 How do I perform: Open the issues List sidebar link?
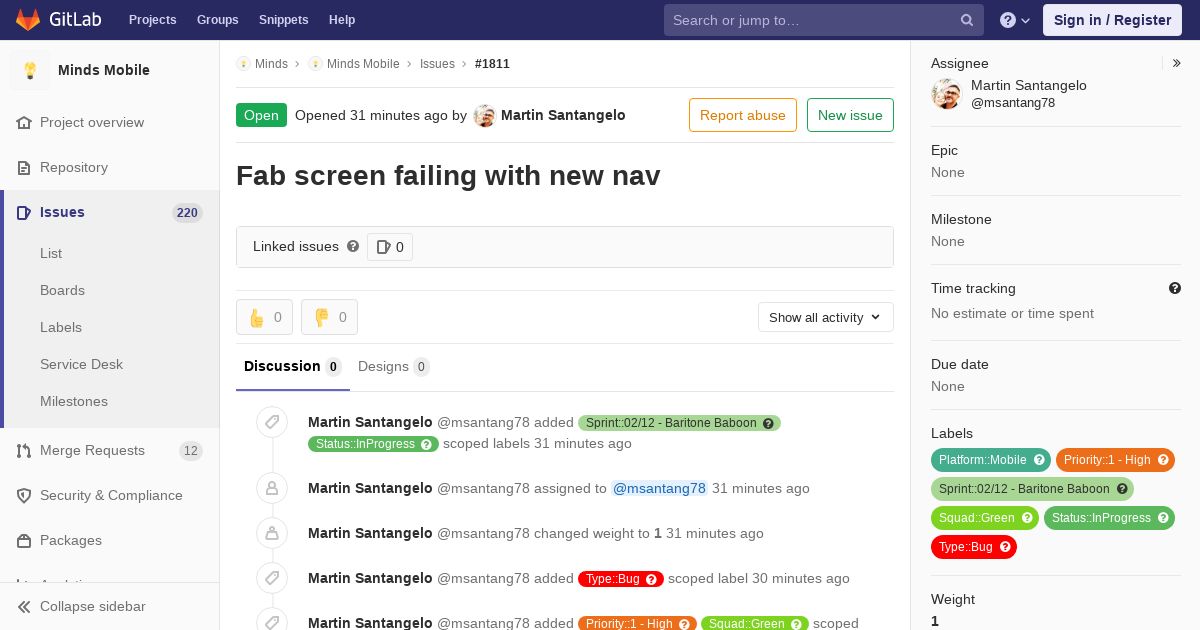pos(51,253)
